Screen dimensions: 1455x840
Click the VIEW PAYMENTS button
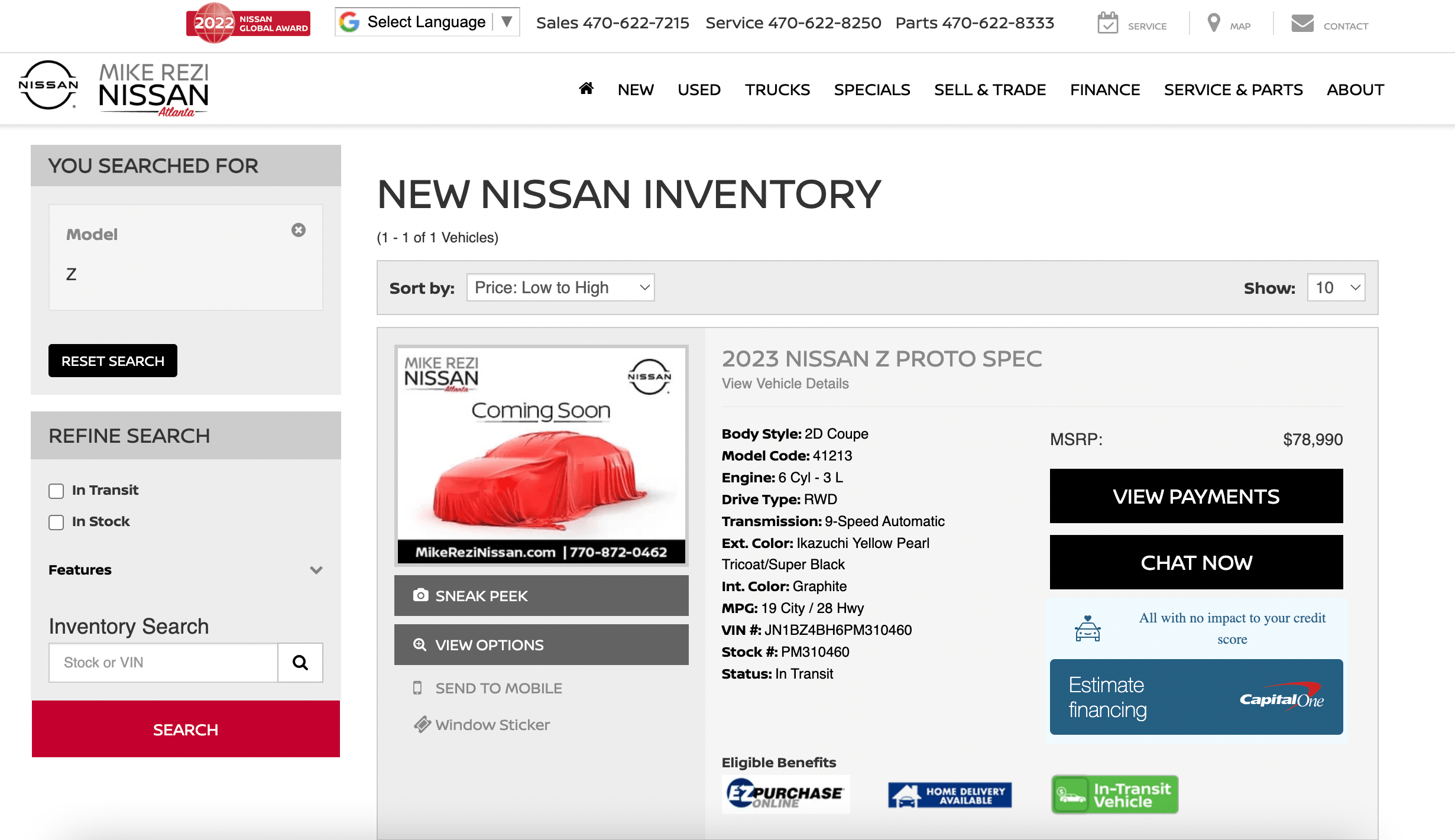[x=1195, y=496]
